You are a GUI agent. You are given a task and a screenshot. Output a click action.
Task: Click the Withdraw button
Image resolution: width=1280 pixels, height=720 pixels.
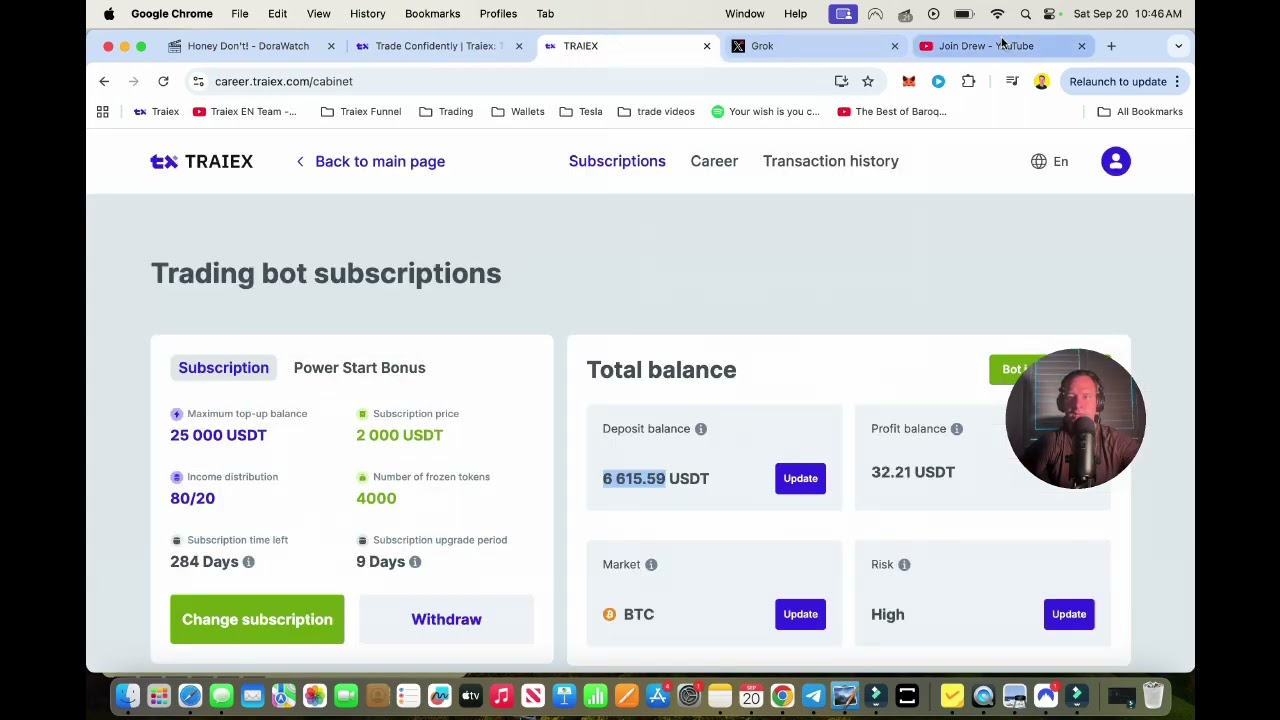[x=446, y=619]
